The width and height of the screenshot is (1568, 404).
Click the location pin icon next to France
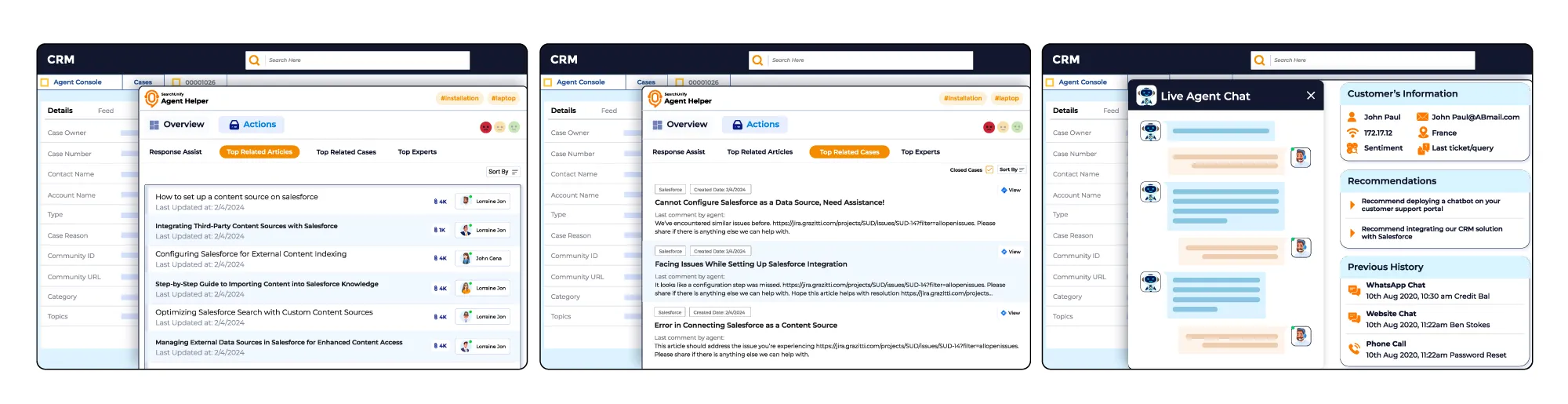pyautogui.click(x=1423, y=133)
